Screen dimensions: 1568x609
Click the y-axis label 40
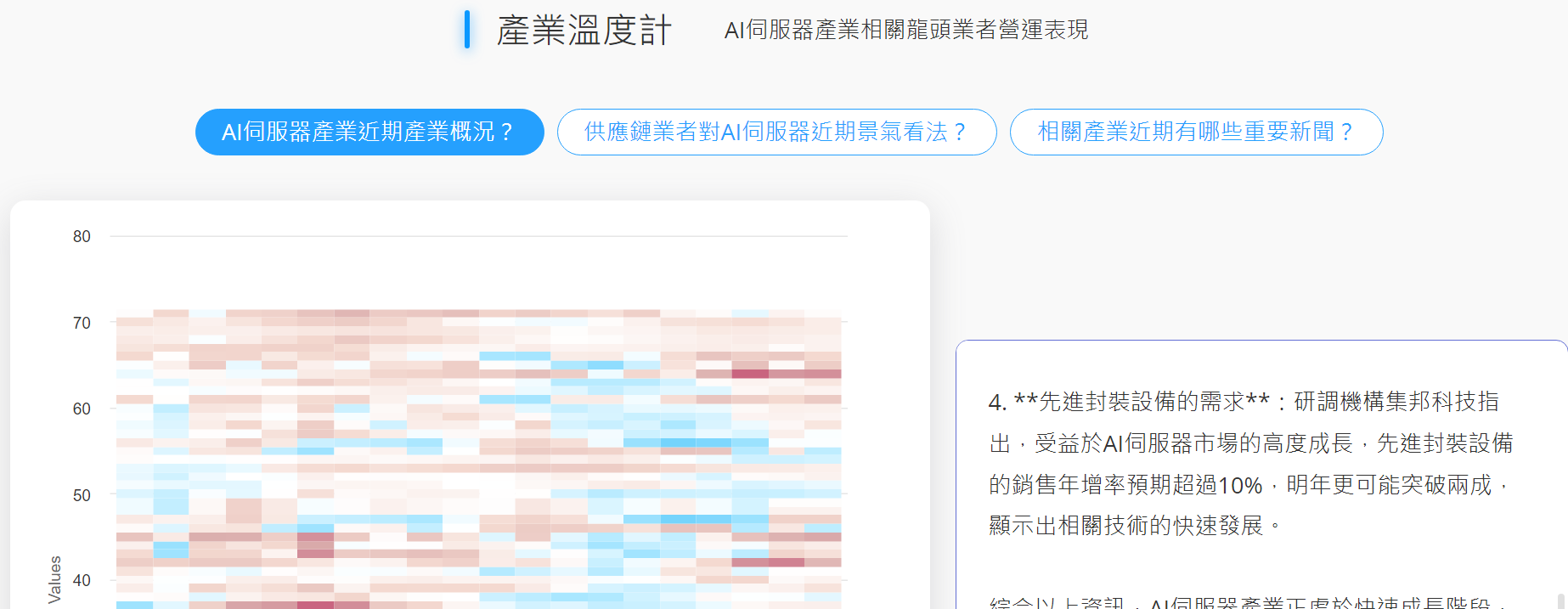82,581
